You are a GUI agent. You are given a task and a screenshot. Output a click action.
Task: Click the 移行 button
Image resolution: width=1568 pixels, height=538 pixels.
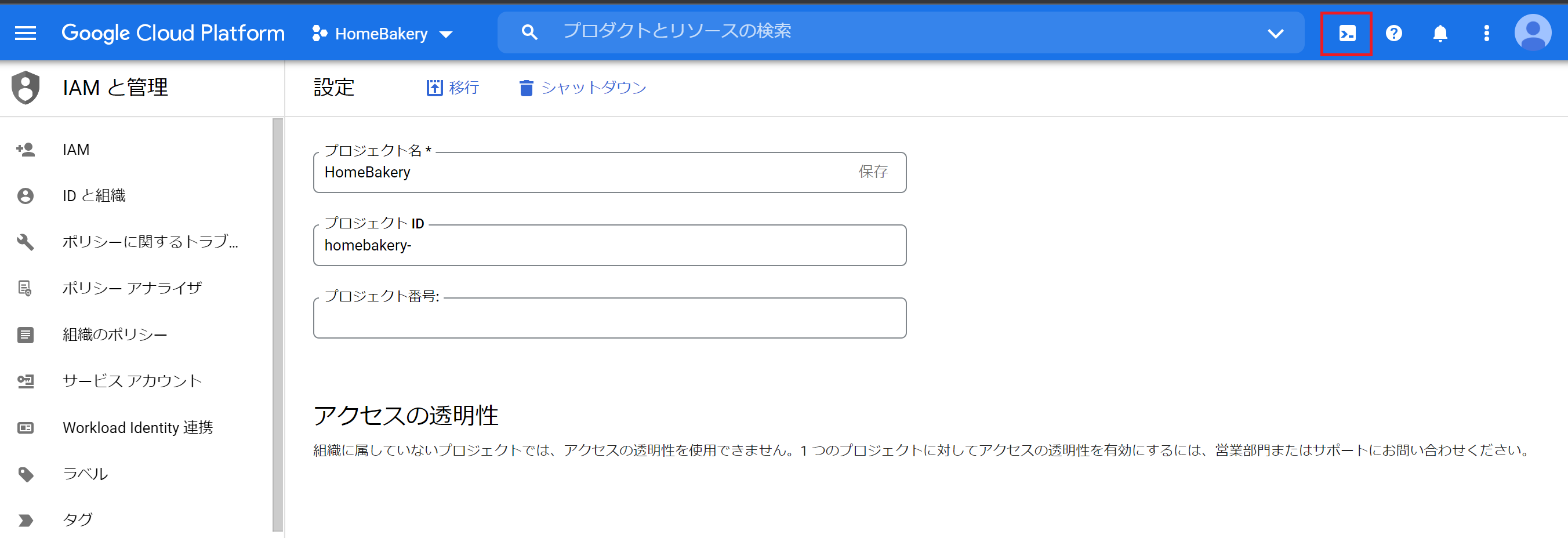453,88
